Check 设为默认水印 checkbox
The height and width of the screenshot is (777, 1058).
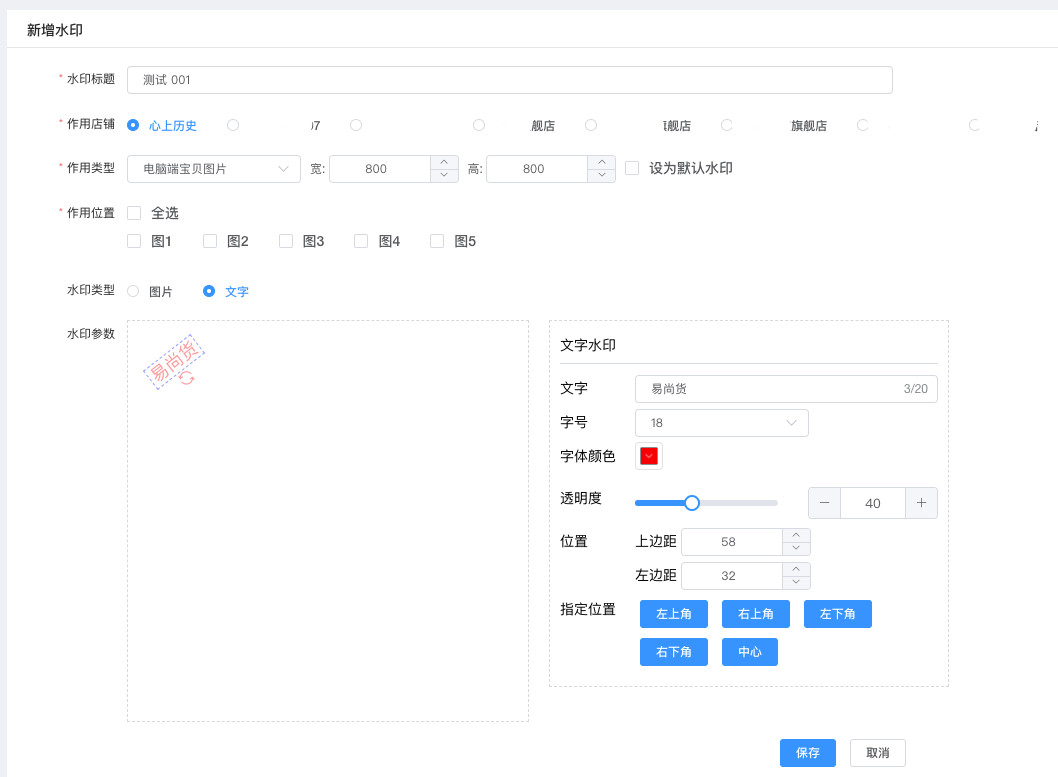point(632,168)
